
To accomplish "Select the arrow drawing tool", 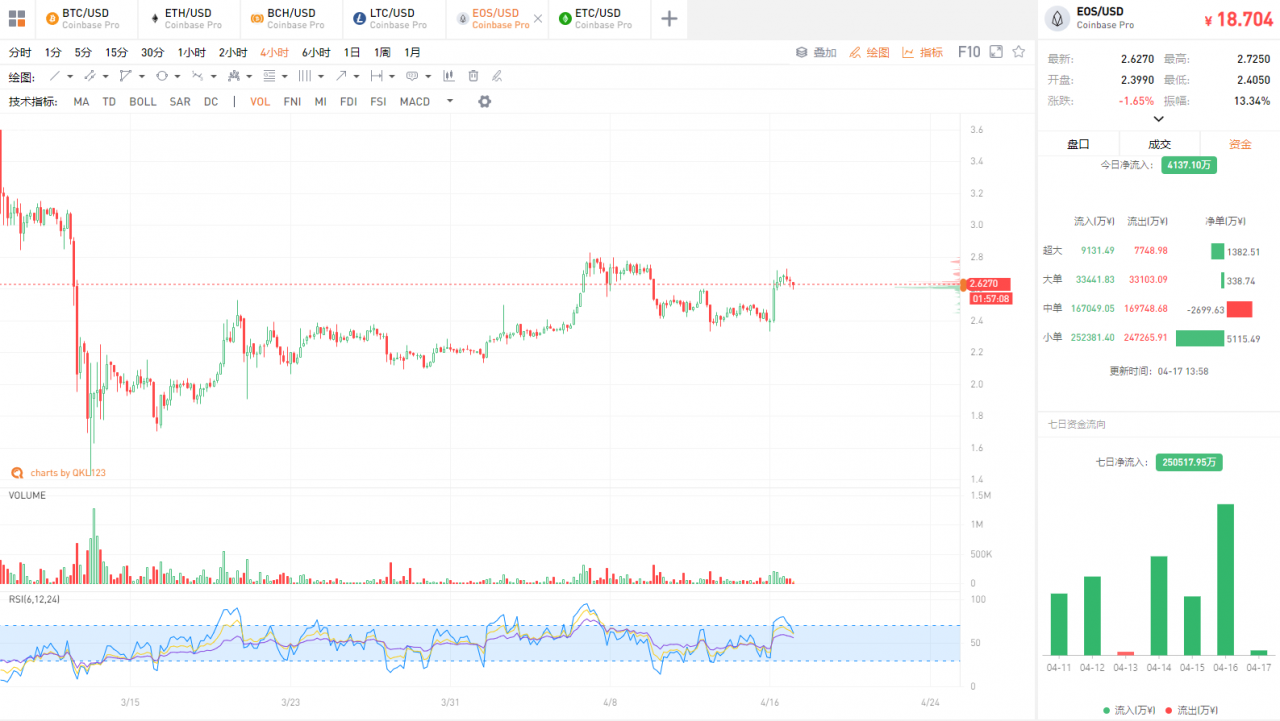I will [341, 76].
